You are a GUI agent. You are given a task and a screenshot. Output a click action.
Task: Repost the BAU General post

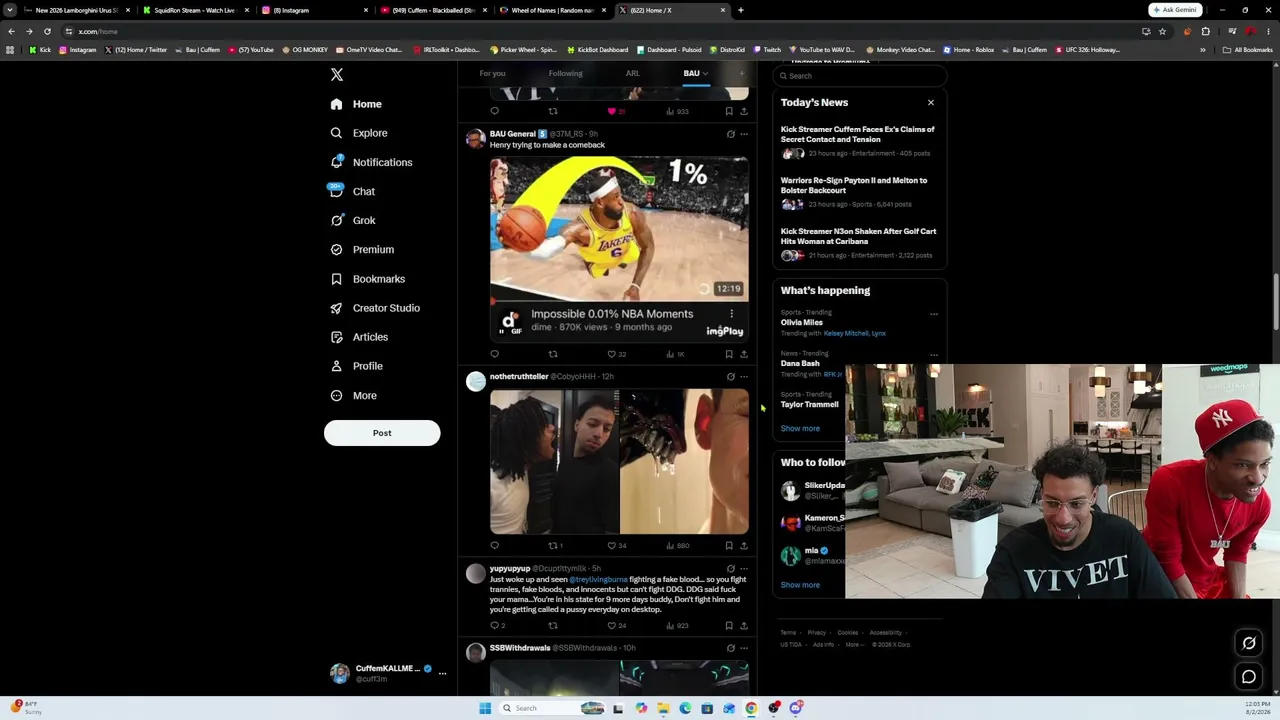[x=553, y=354]
